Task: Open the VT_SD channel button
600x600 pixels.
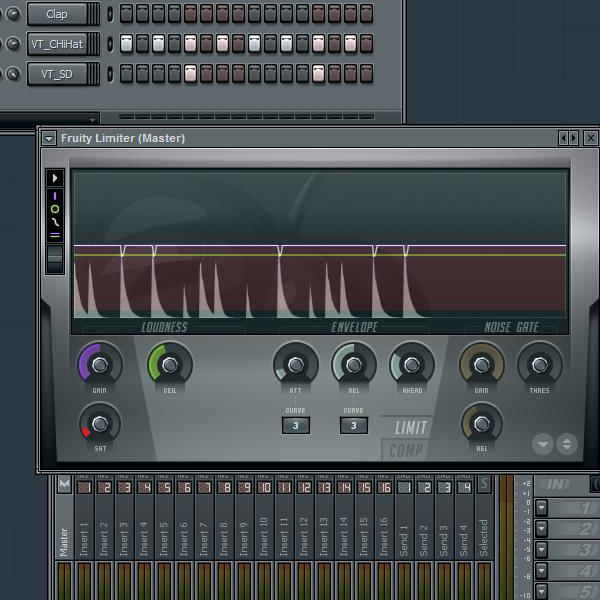Action: [57, 74]
